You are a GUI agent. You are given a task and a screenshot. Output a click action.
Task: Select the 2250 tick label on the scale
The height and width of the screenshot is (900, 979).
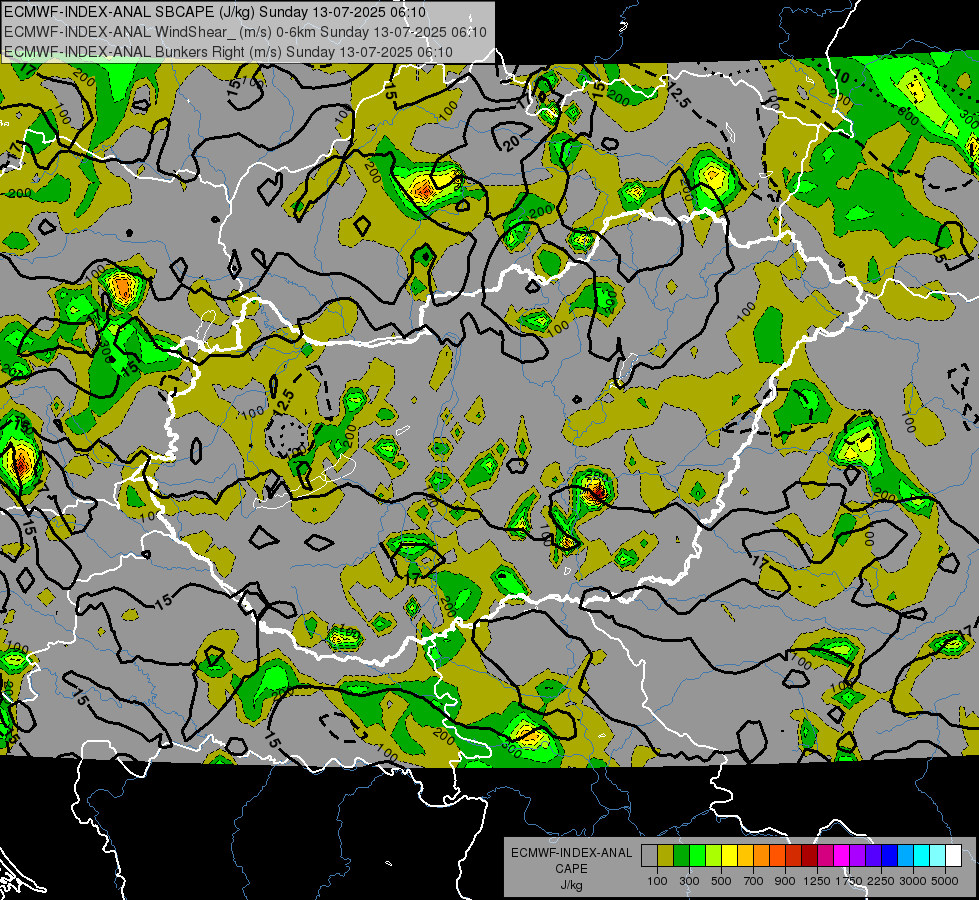tap(882, 881)
